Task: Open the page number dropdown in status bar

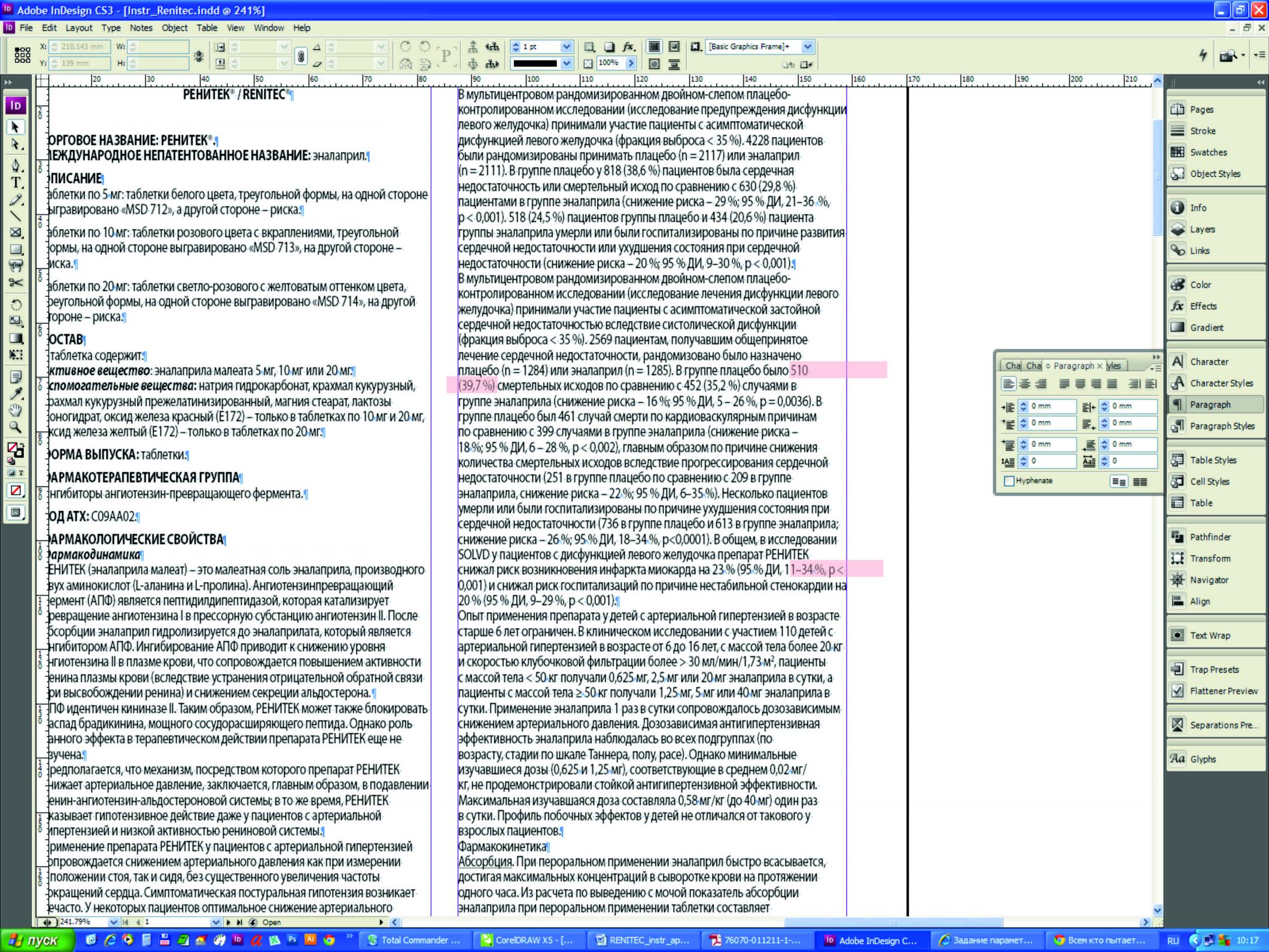Action: pos(216,922)
